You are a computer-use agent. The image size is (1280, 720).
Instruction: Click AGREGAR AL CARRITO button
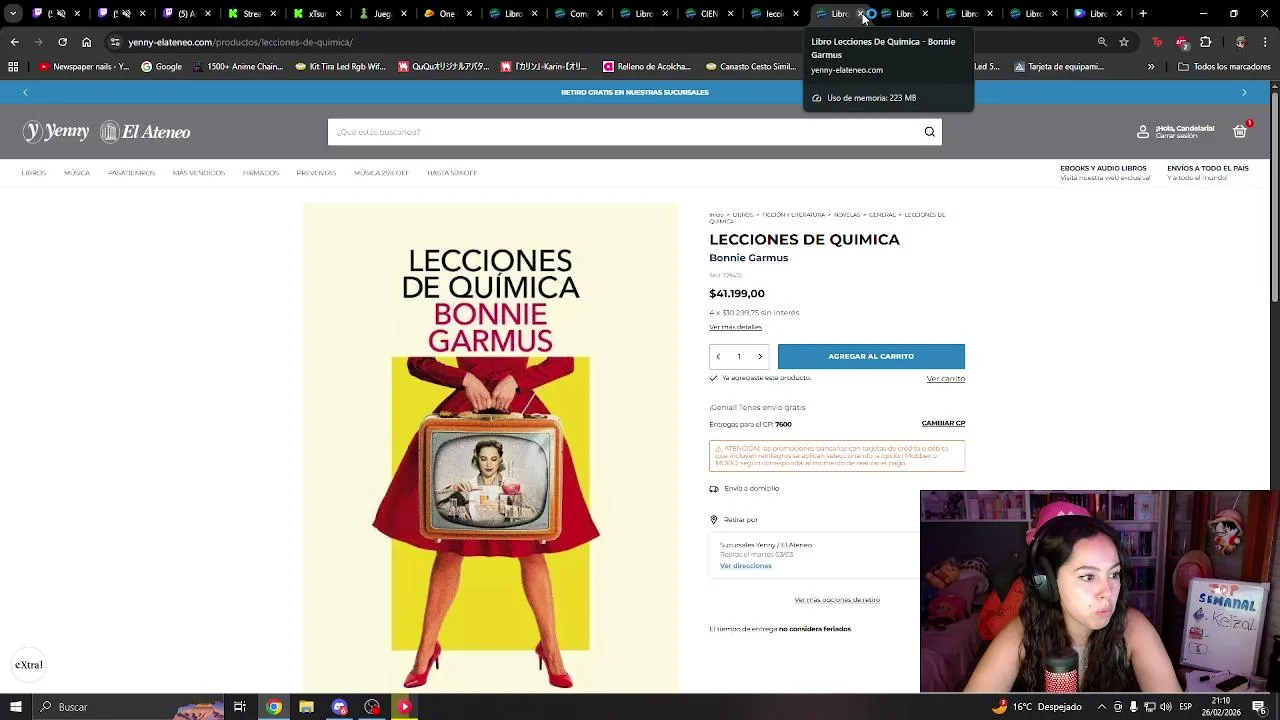click(x=871, y=356)
